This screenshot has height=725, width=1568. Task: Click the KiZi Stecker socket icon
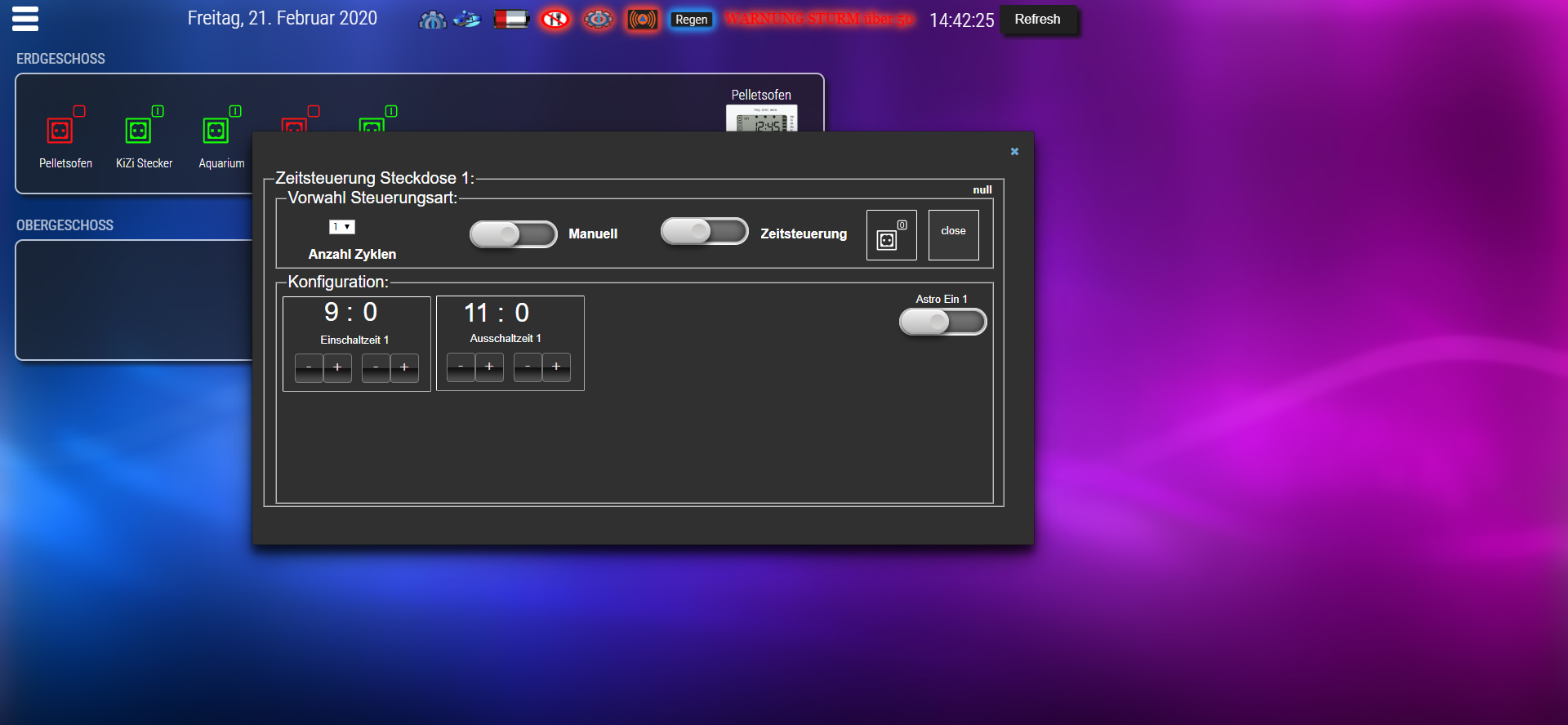pos(138,130)
